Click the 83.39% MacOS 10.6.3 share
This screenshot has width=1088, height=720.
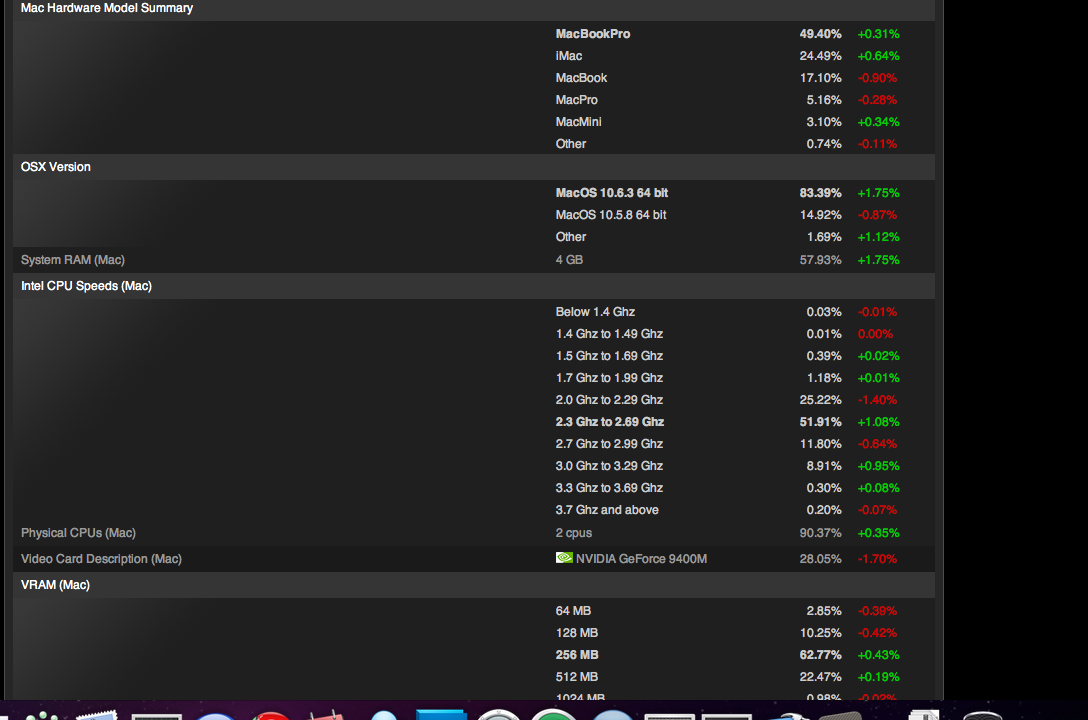point(820,193)
